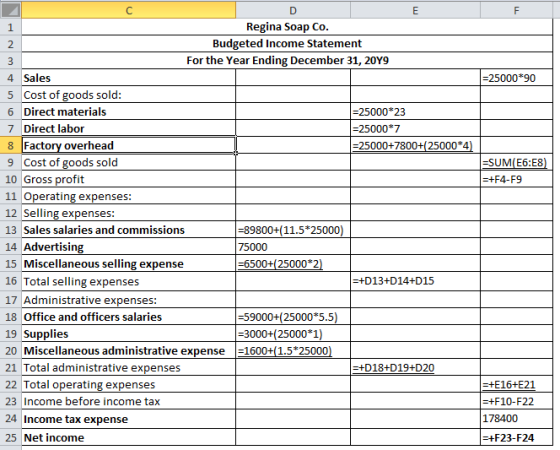Select row 8 header
Viewport: 560px width, 450px height.
click(11, 145)
